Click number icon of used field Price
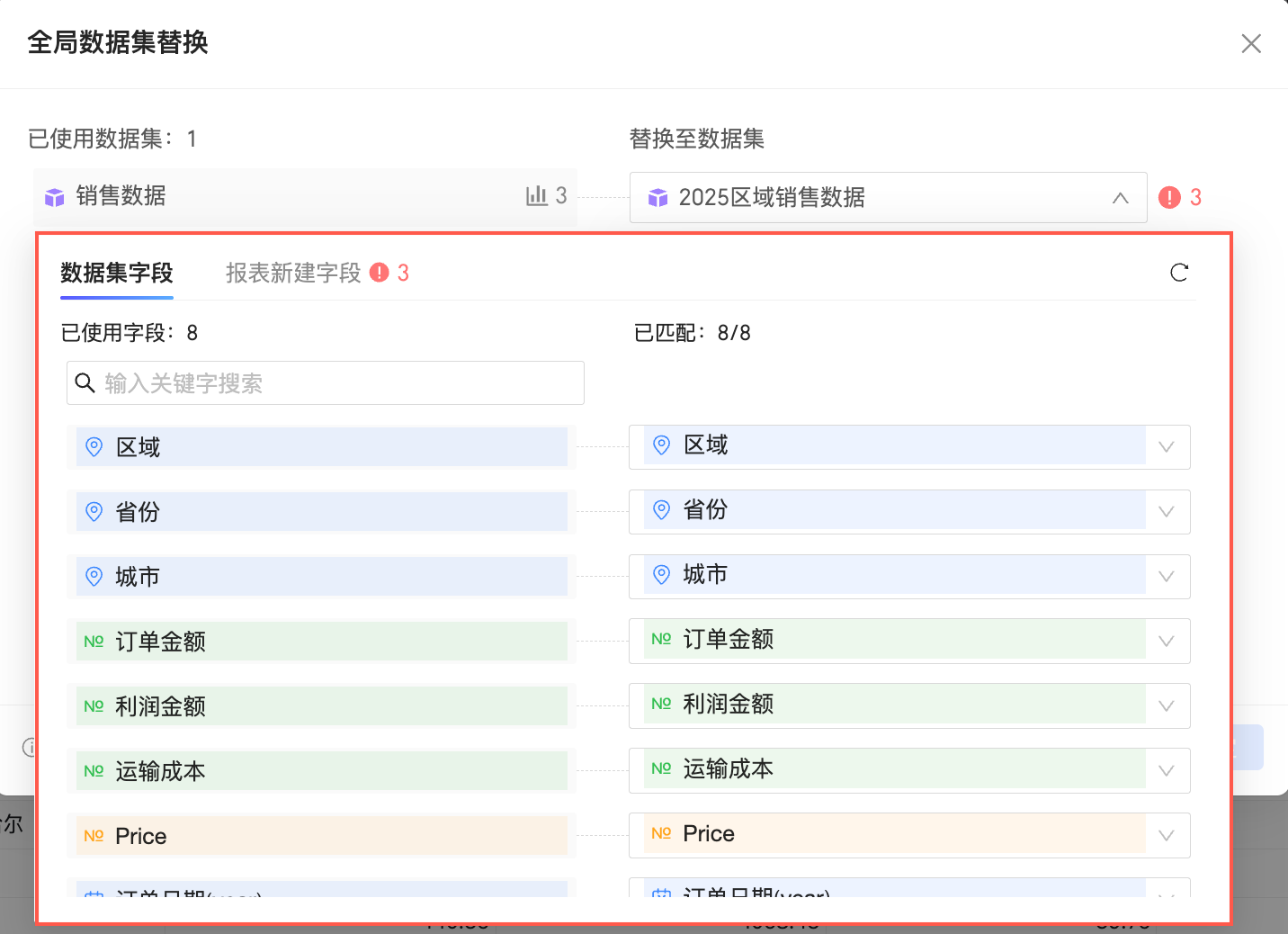 coord(94,836)
